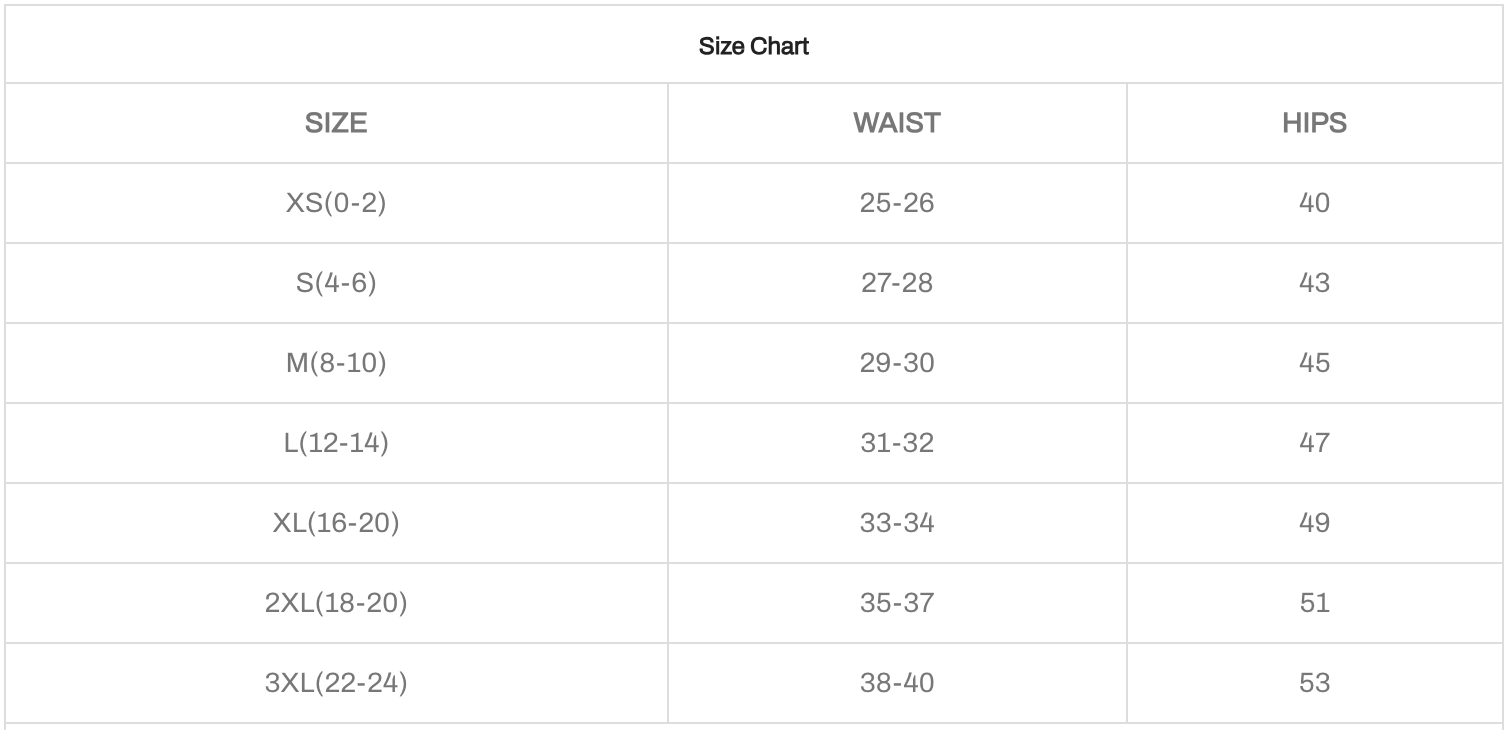Select the XS(0-2) size cell
The image size is (1510, 730).
(x=336, y=203)
